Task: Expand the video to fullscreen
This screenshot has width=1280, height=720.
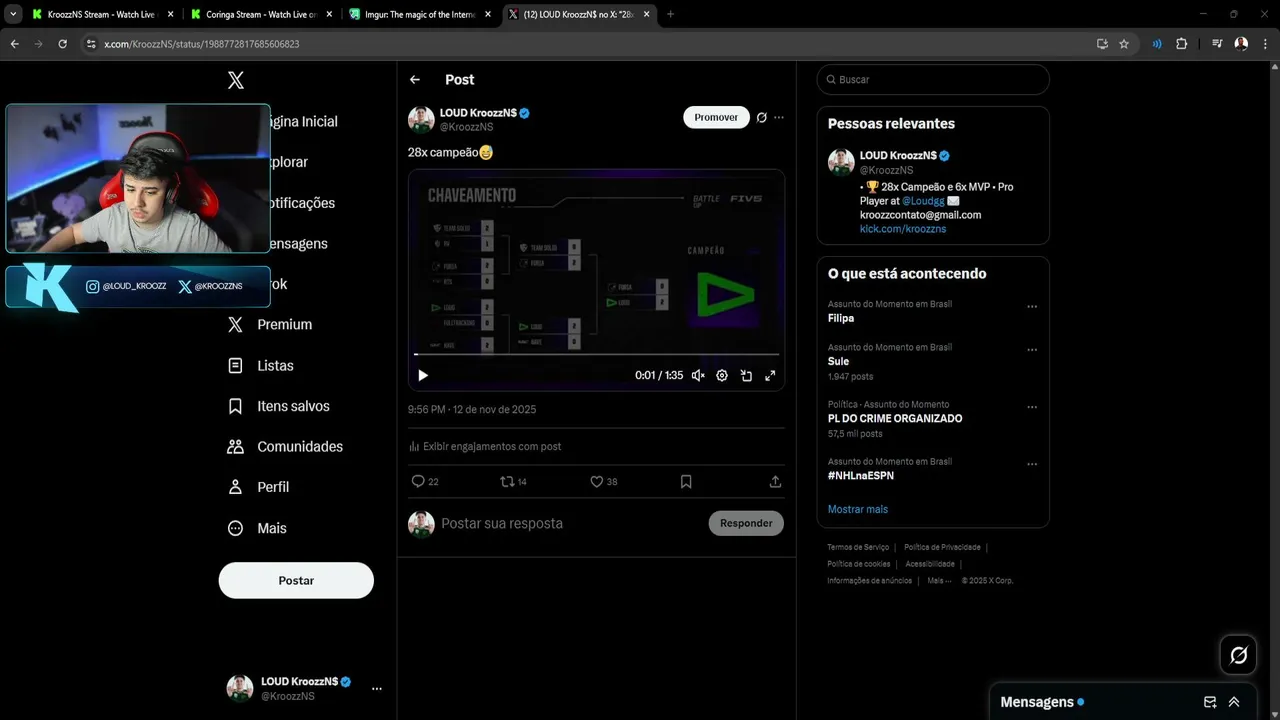Action: [x=770, y=375]
